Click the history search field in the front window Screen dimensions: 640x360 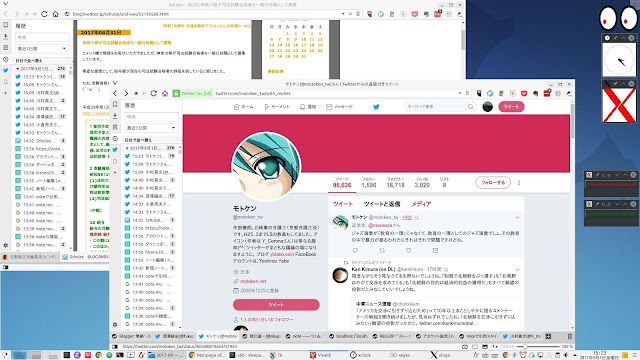pos(151,116)
